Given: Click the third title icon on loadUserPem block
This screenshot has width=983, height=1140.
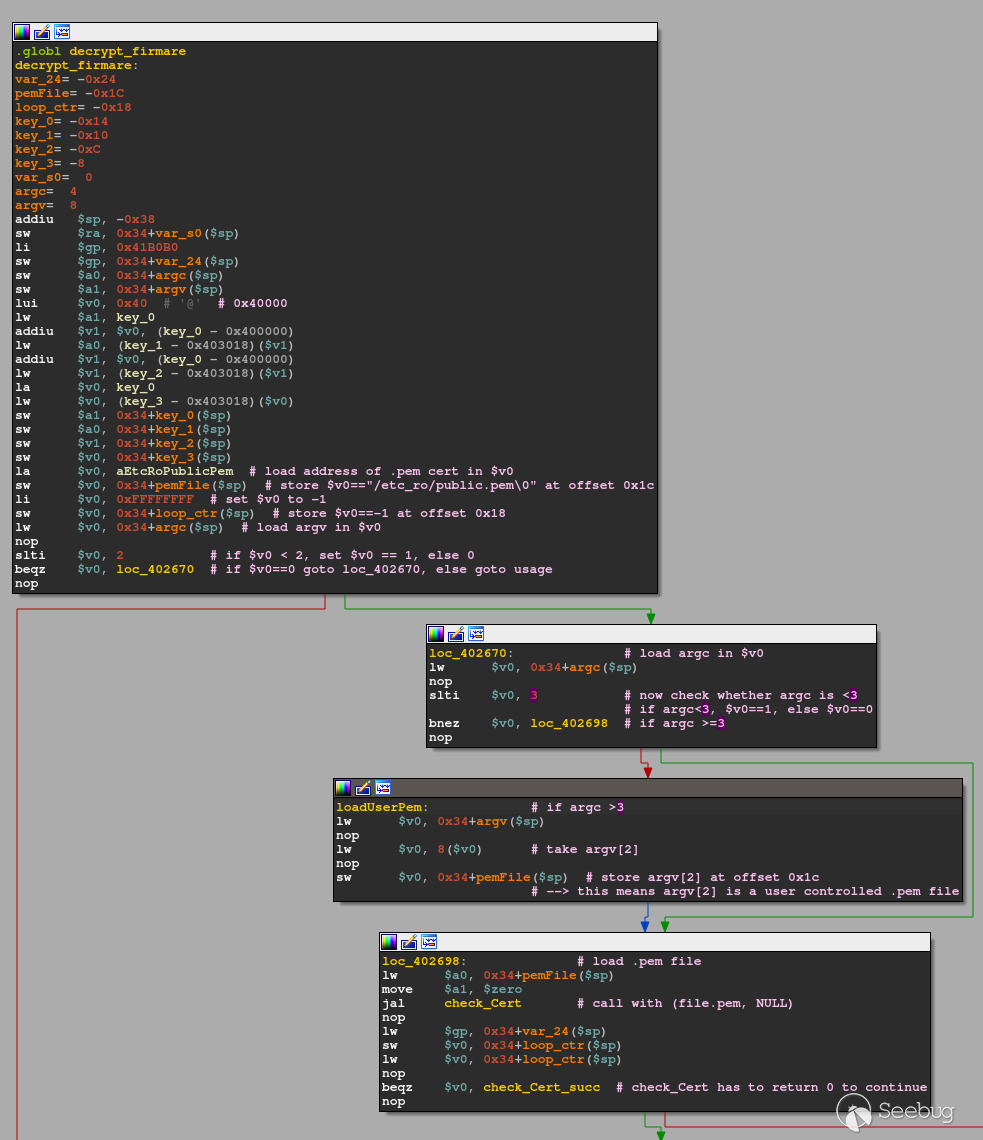Looking at the screenshot, I should (x=383, y=788).
